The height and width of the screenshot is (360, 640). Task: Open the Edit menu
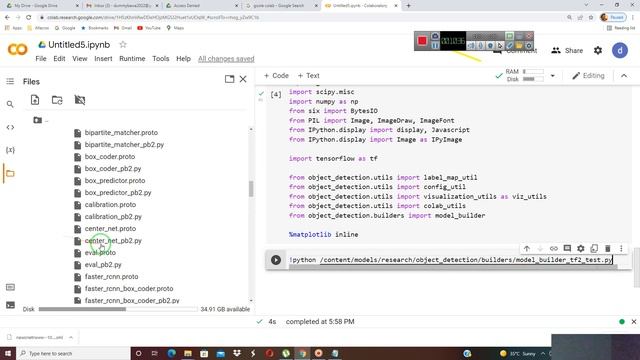pos(59,59)
